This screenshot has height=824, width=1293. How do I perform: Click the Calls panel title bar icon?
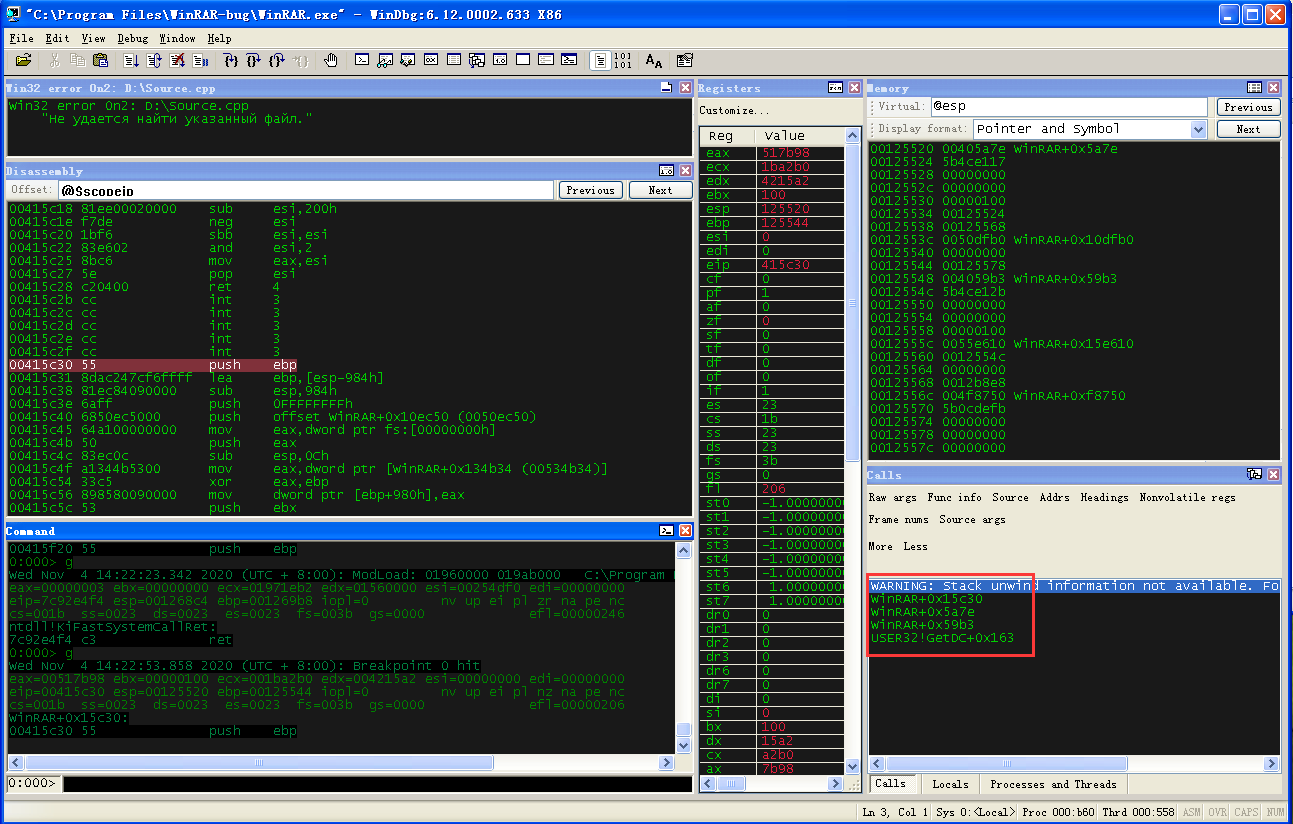coord(1254,474)
